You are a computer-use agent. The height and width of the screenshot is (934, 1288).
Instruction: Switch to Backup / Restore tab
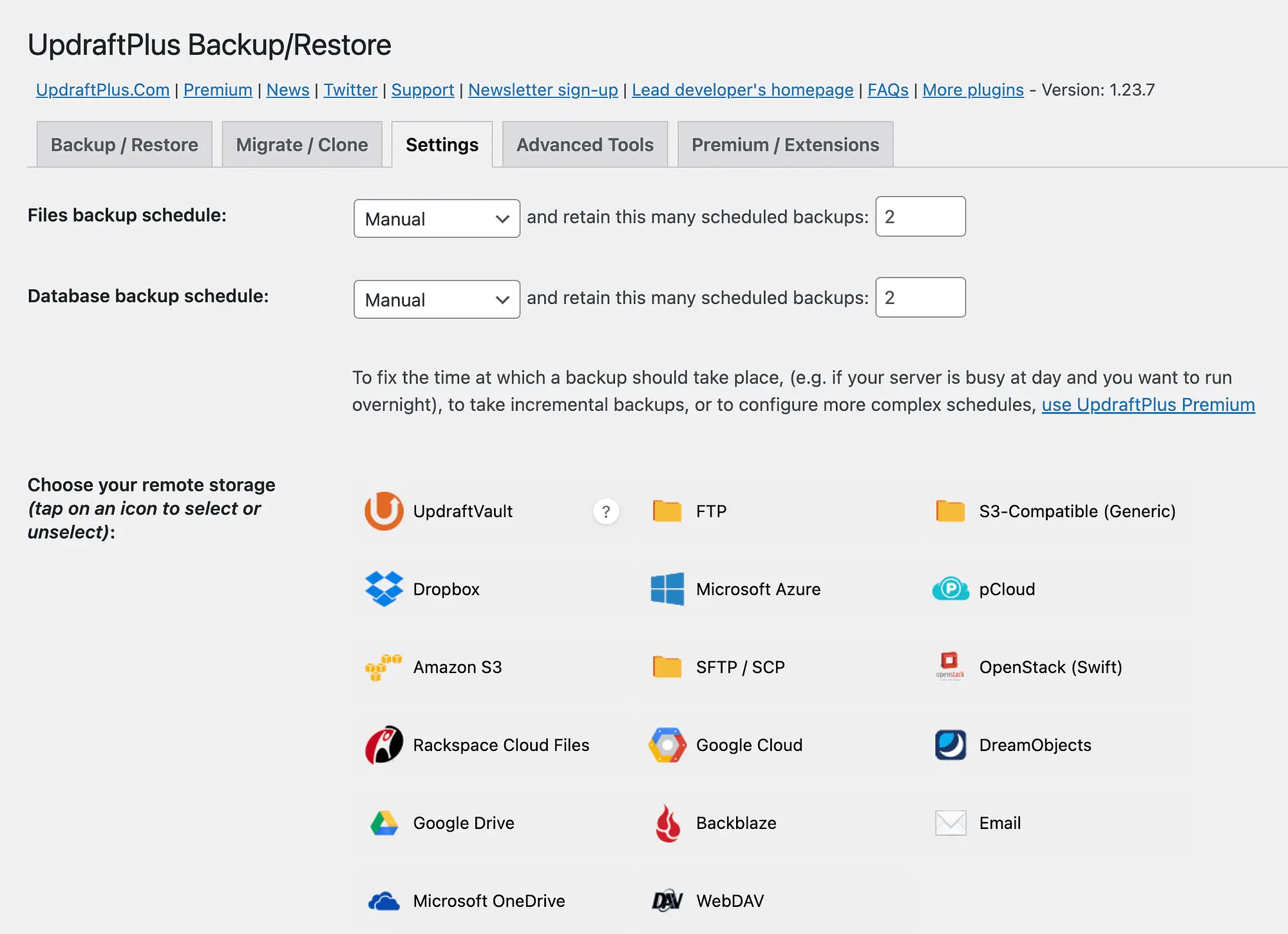124,144
